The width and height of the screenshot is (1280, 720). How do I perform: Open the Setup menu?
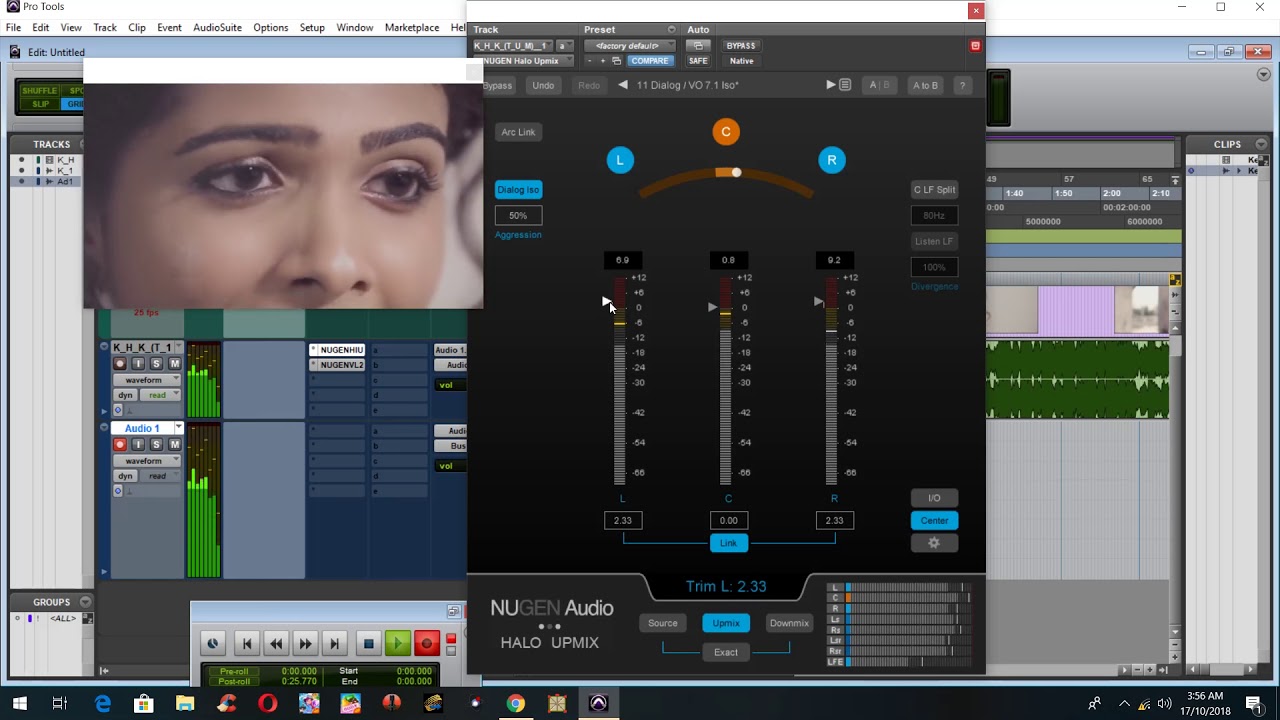[312, 27]
